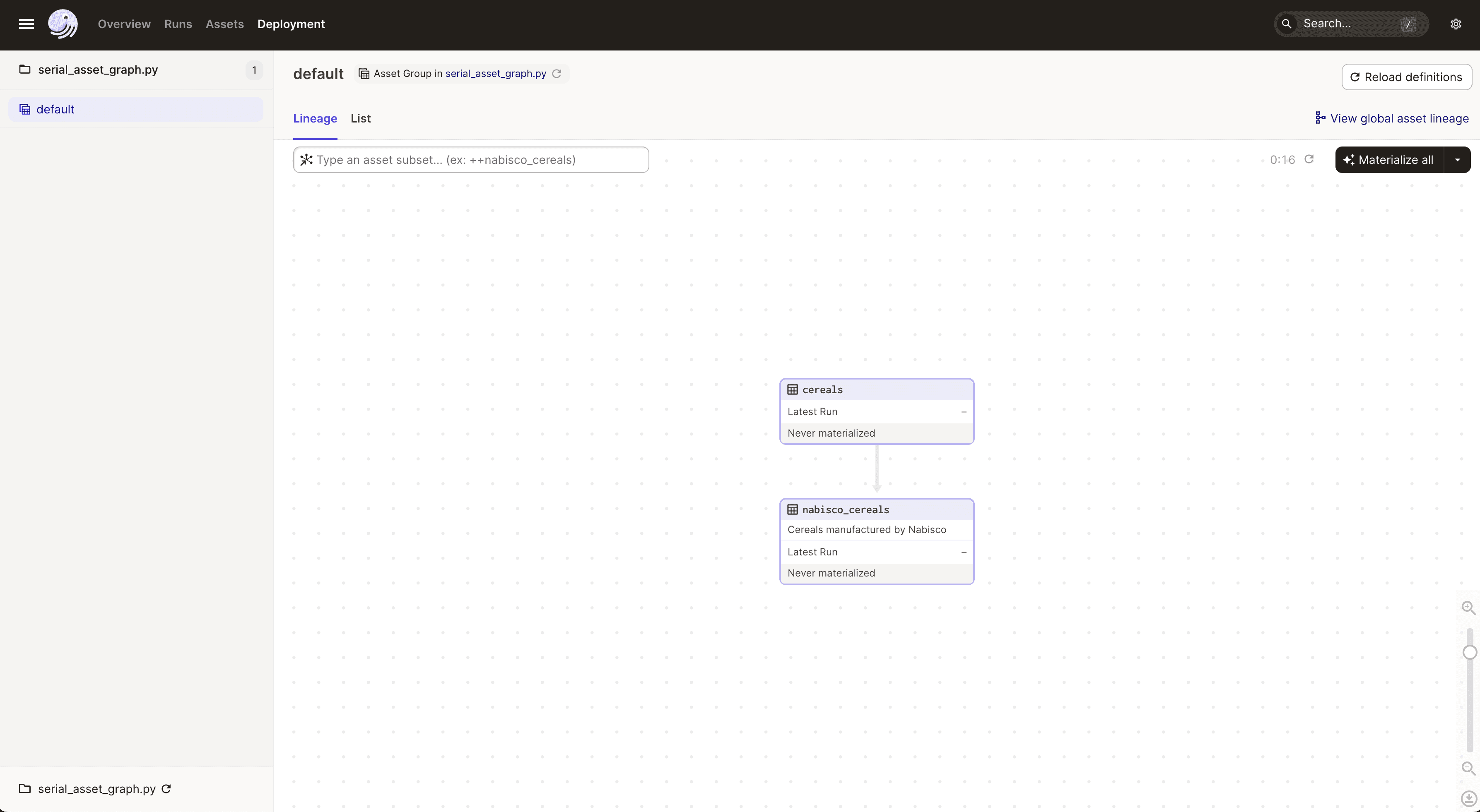Click Materialize all button

[x=1389, y=160]
